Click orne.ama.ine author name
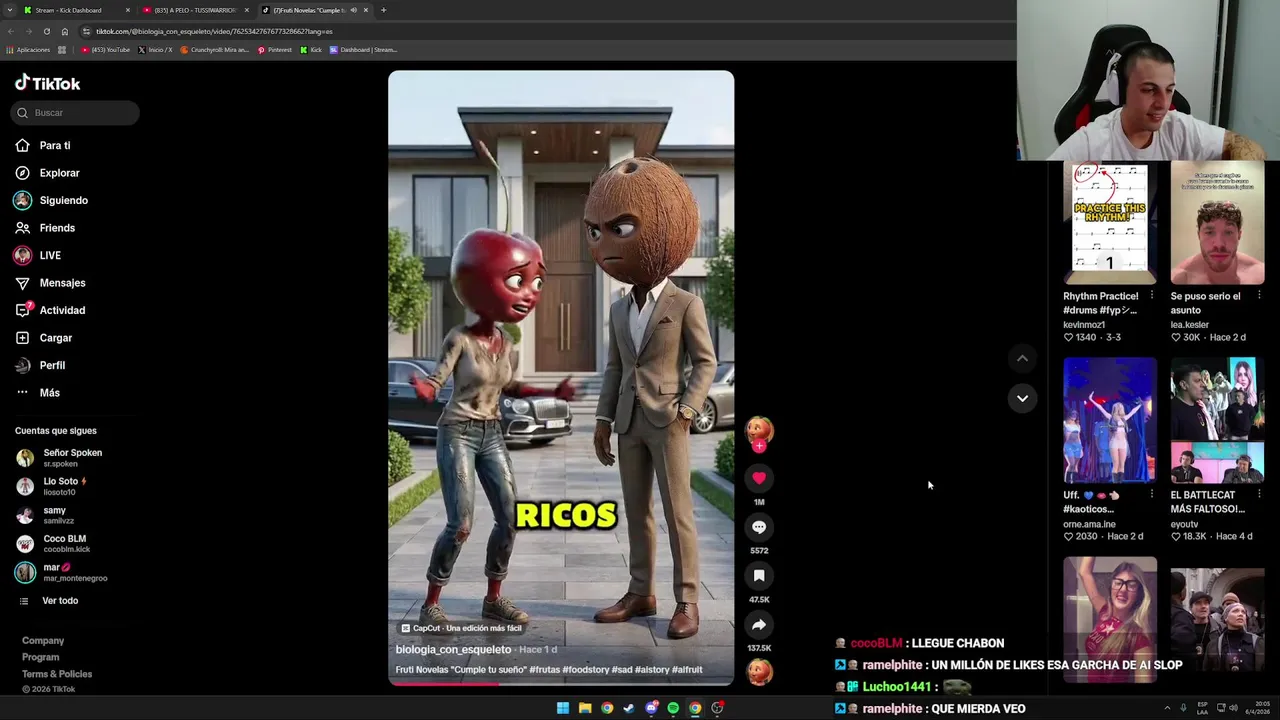Screen dimensions: 1280x720 [1089, 524]
